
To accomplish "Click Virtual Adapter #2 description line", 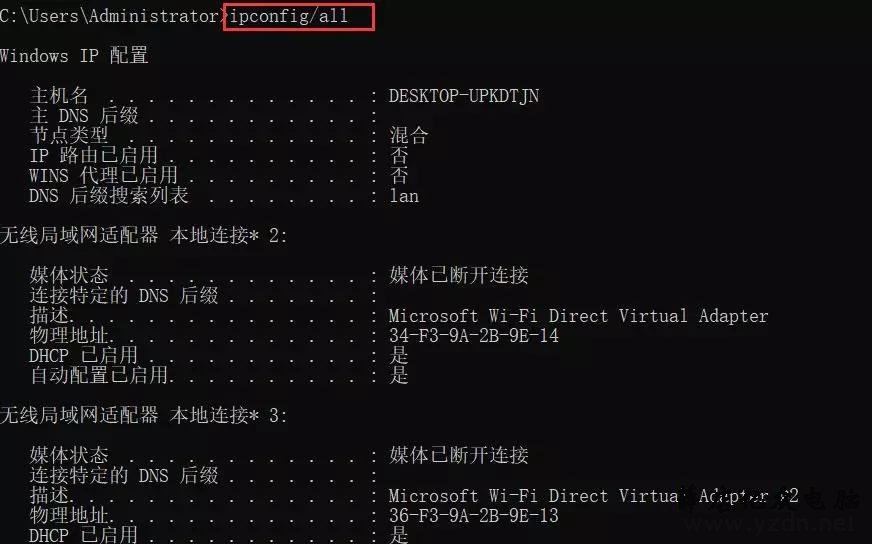I will coord(593,496).
